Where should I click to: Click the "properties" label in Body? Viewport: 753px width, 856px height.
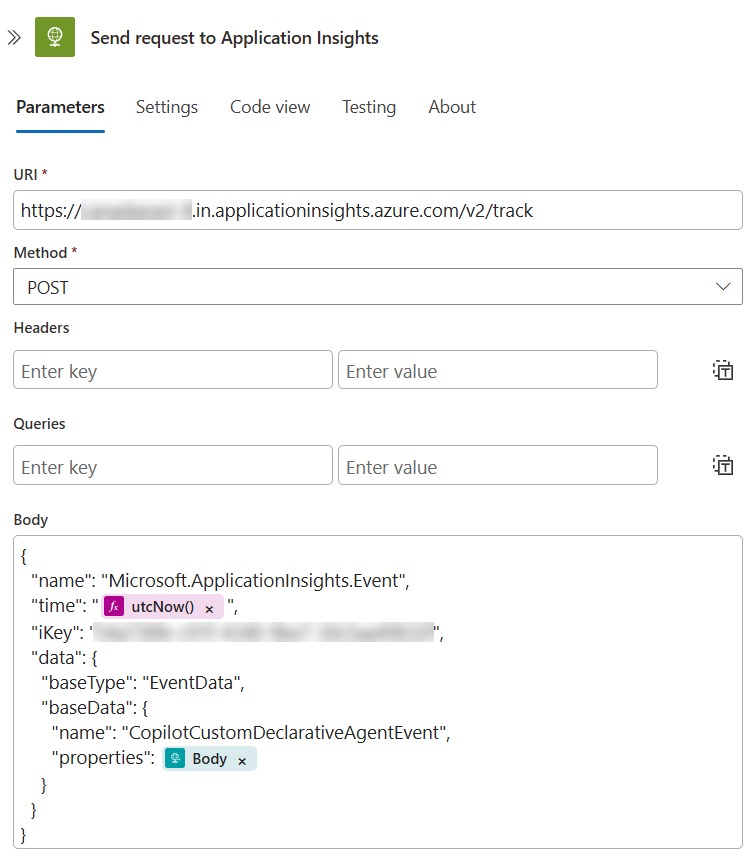click(x=103, y=758)
